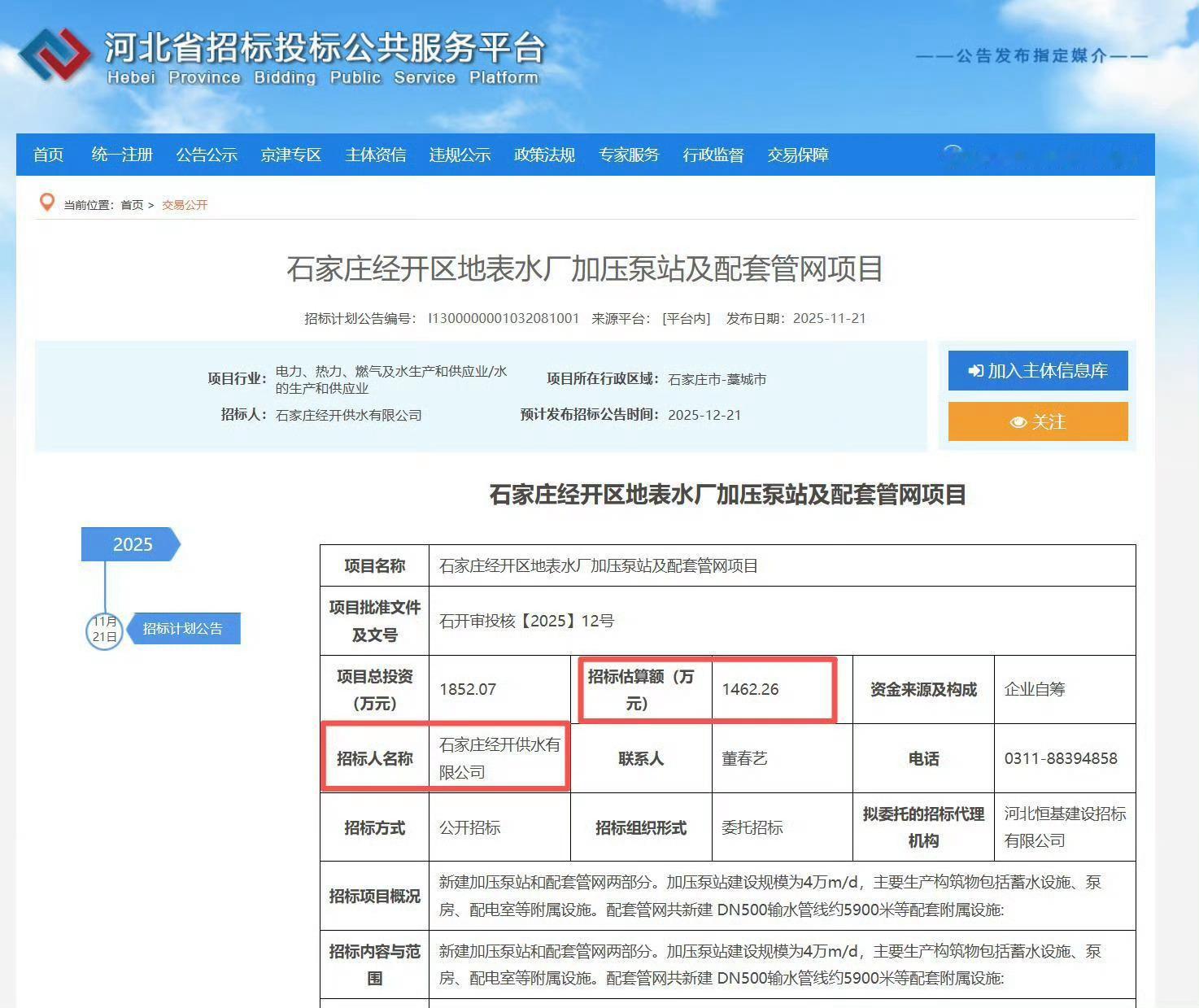The height and width of the screenshot is (1008, 1199).
Task: Click the bid estimate value 1462.26
Action: 750,689
